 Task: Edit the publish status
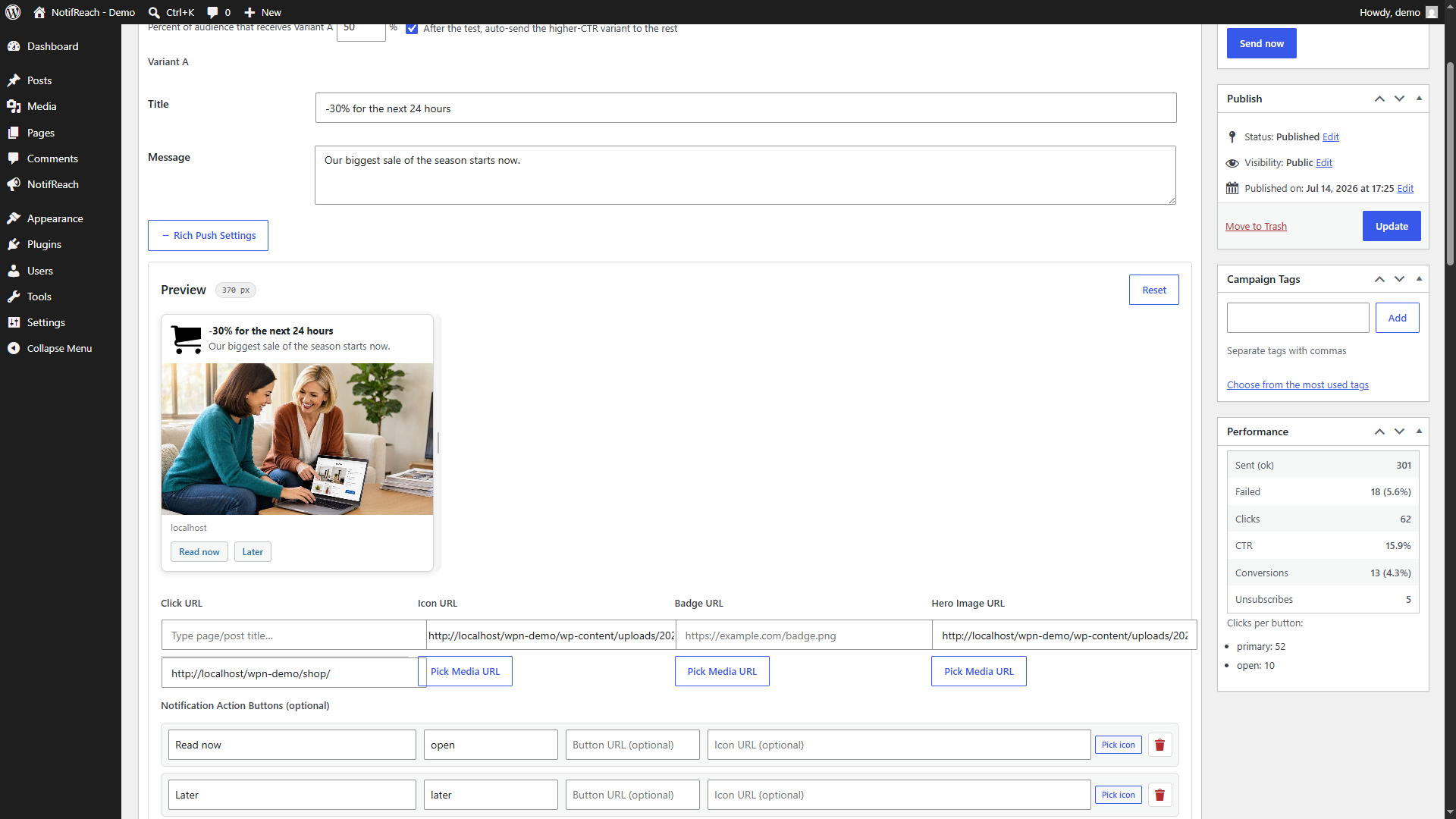coord(1330,136)
